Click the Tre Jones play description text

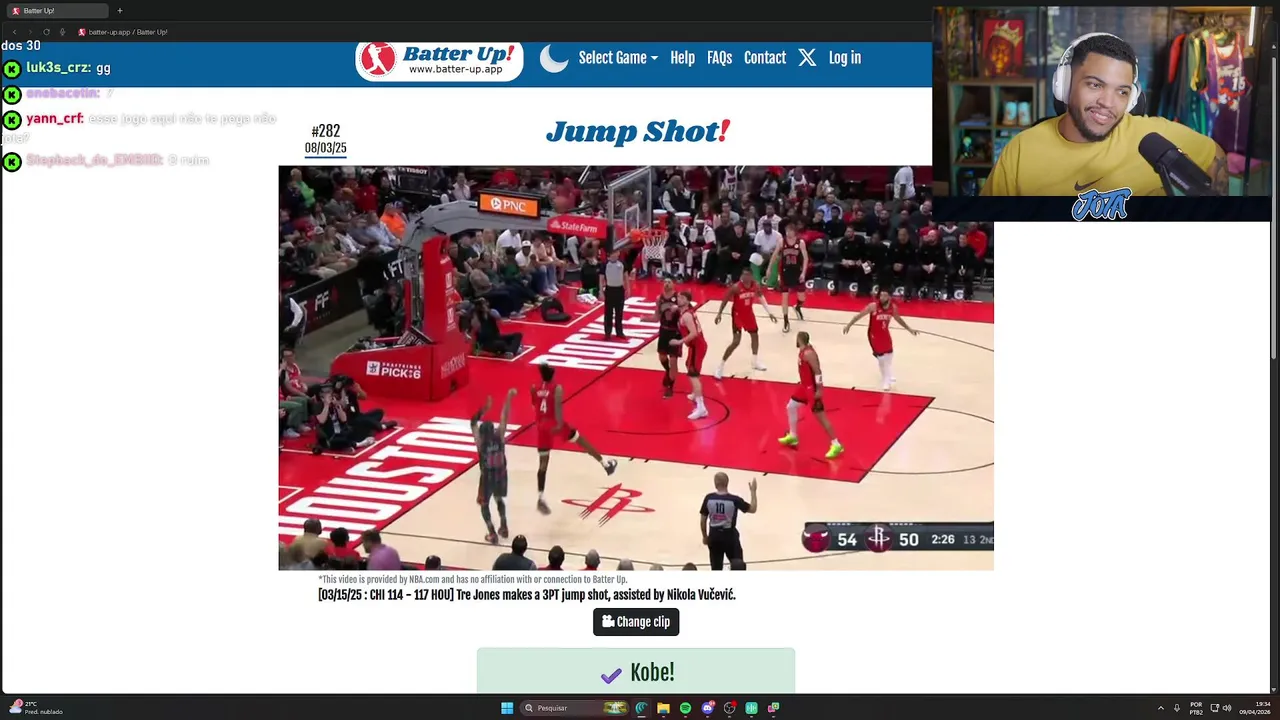click(526, 595)
